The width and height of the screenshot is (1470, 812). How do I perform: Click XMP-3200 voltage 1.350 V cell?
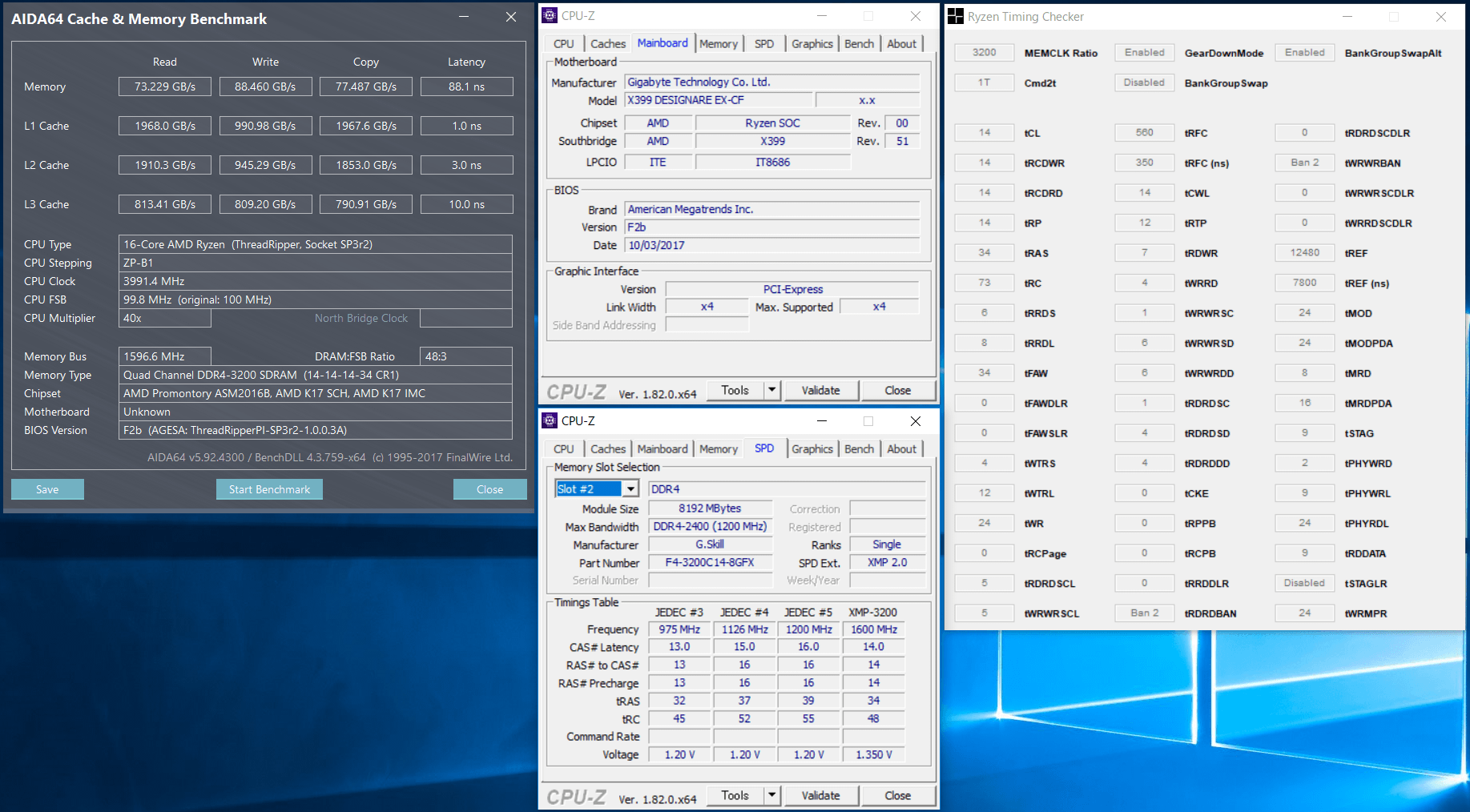874,754
